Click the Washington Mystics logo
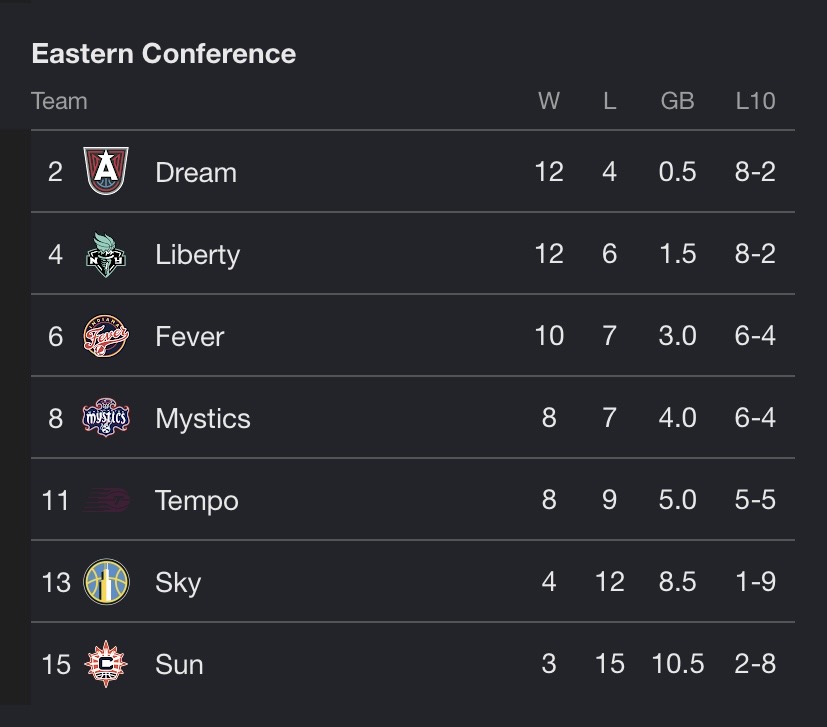 106,418
